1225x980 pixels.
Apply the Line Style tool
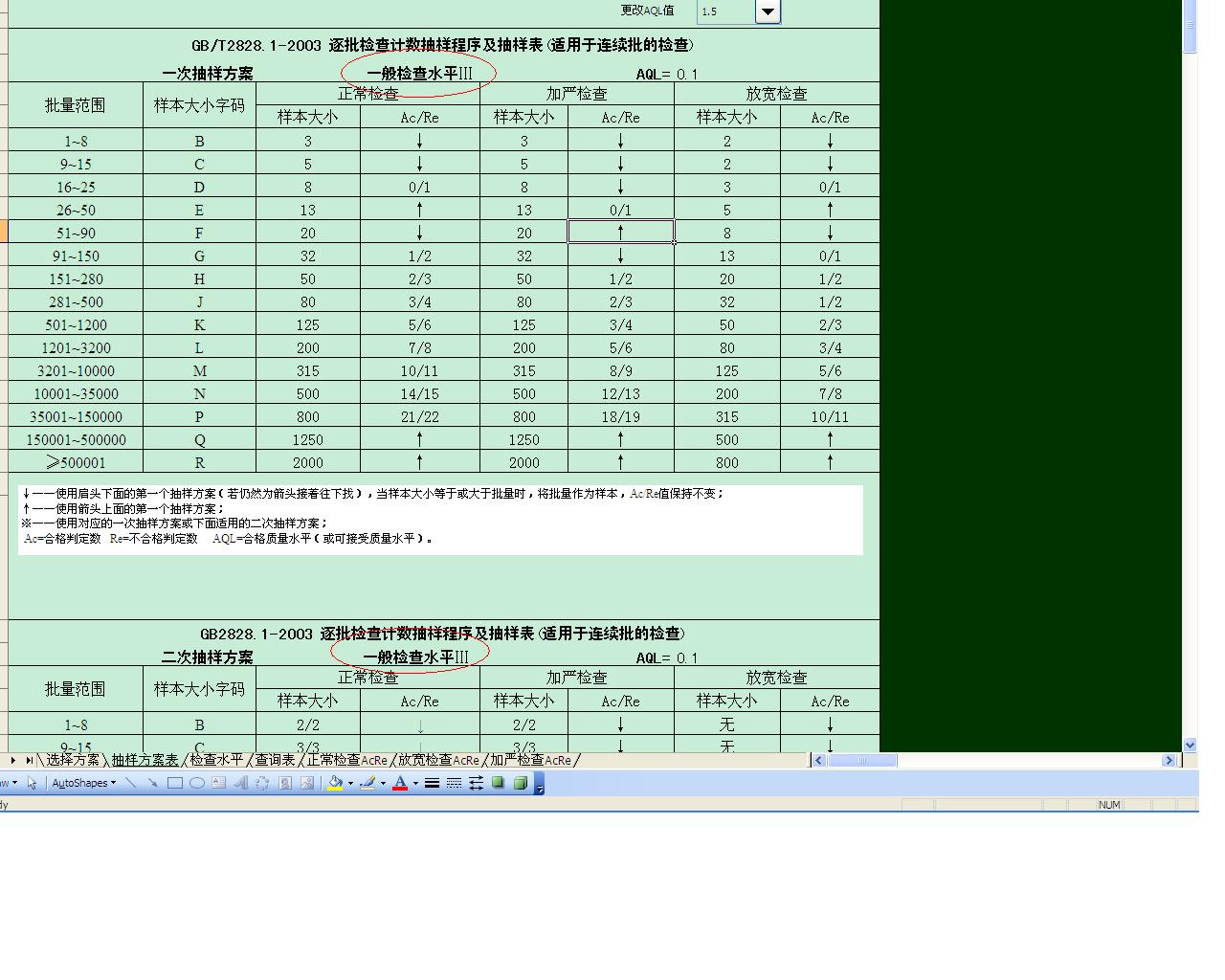coord(434,782)
